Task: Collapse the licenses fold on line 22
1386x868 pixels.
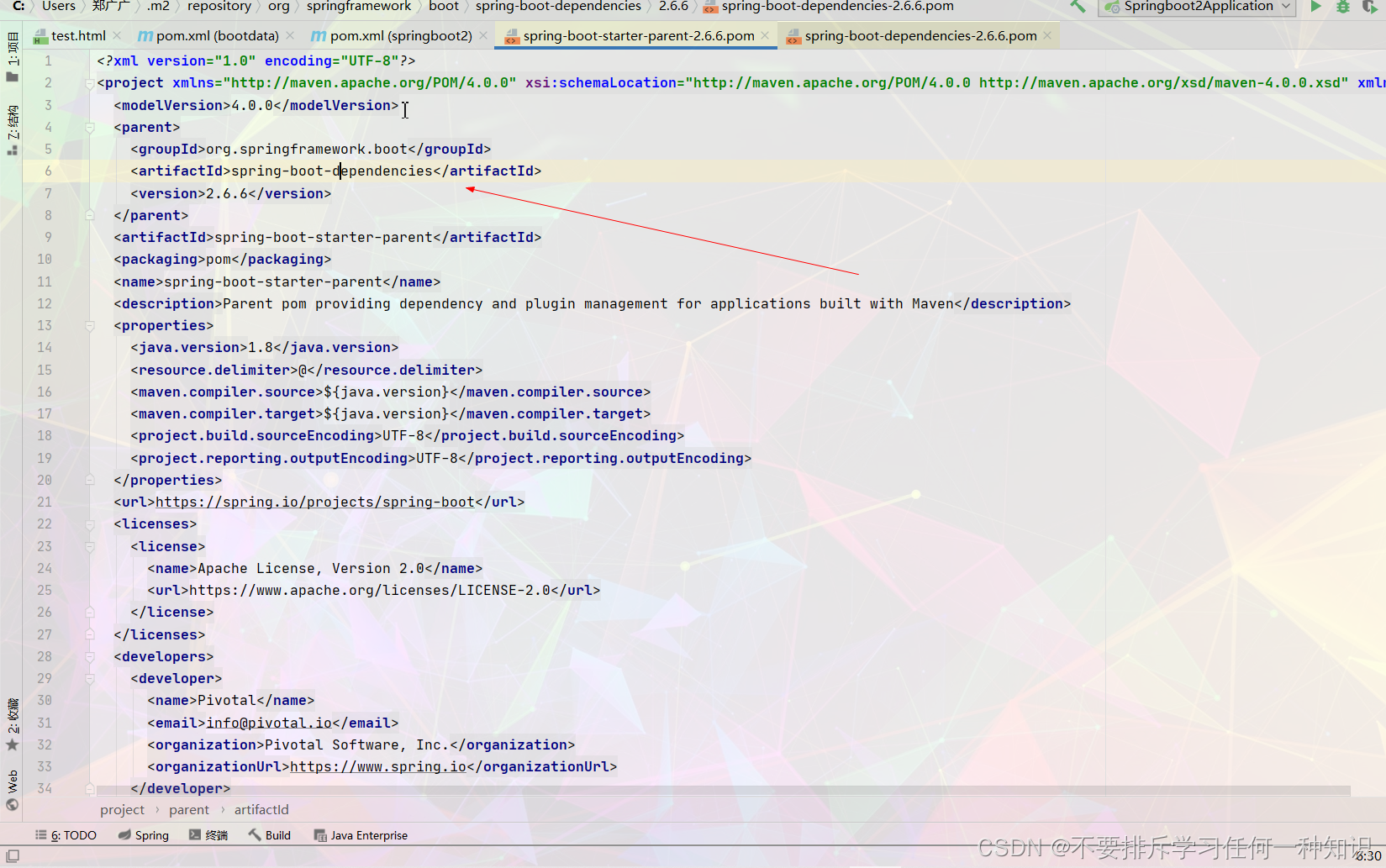Action: click(x=90, y=524)
